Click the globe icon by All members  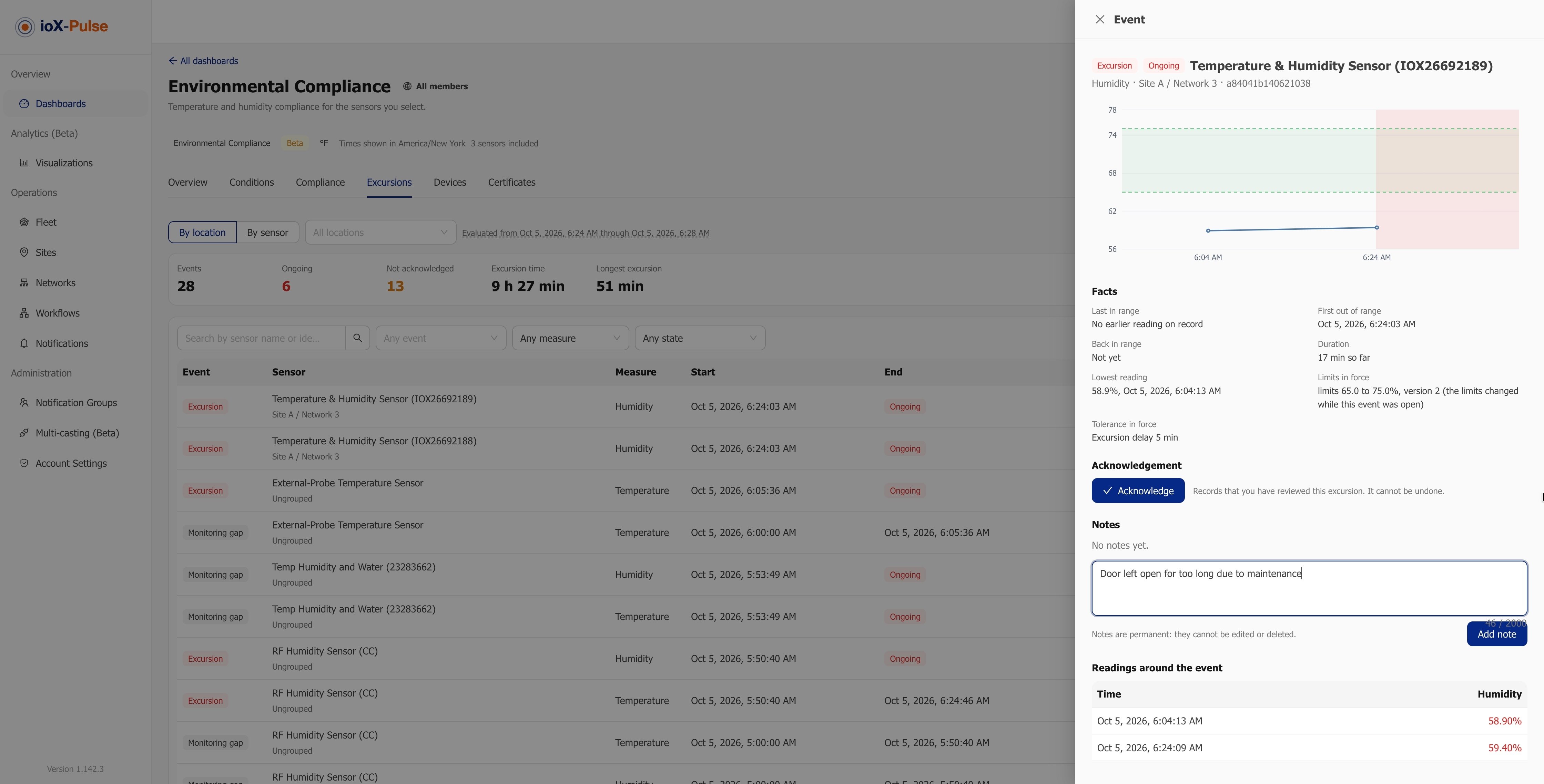pos(407,86)
